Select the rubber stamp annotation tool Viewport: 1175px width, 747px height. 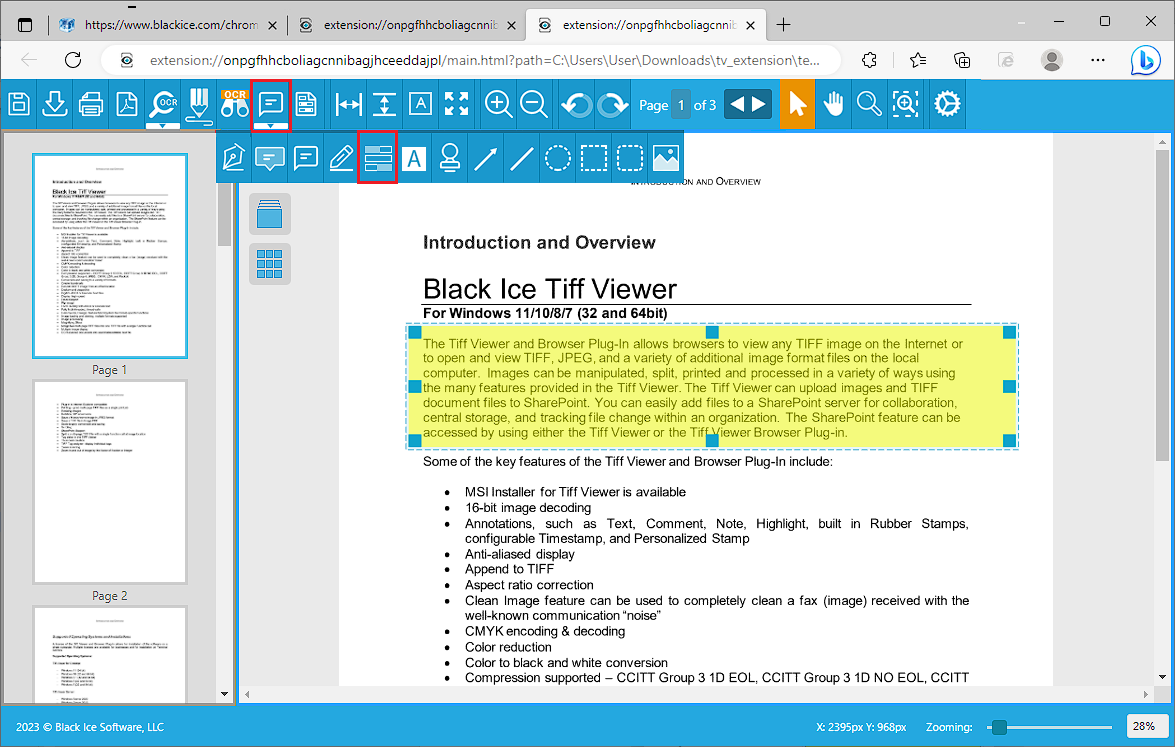(x=450, y=158)
